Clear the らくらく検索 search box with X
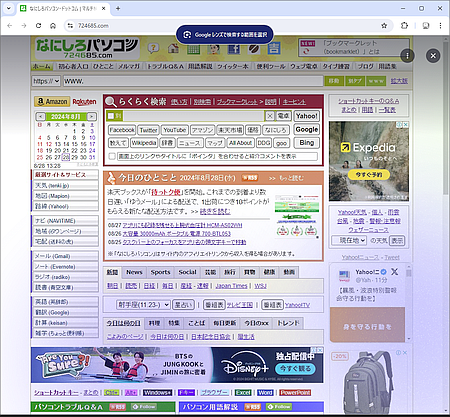The width and height of the screenshot is (450, 417). [270, 116]
